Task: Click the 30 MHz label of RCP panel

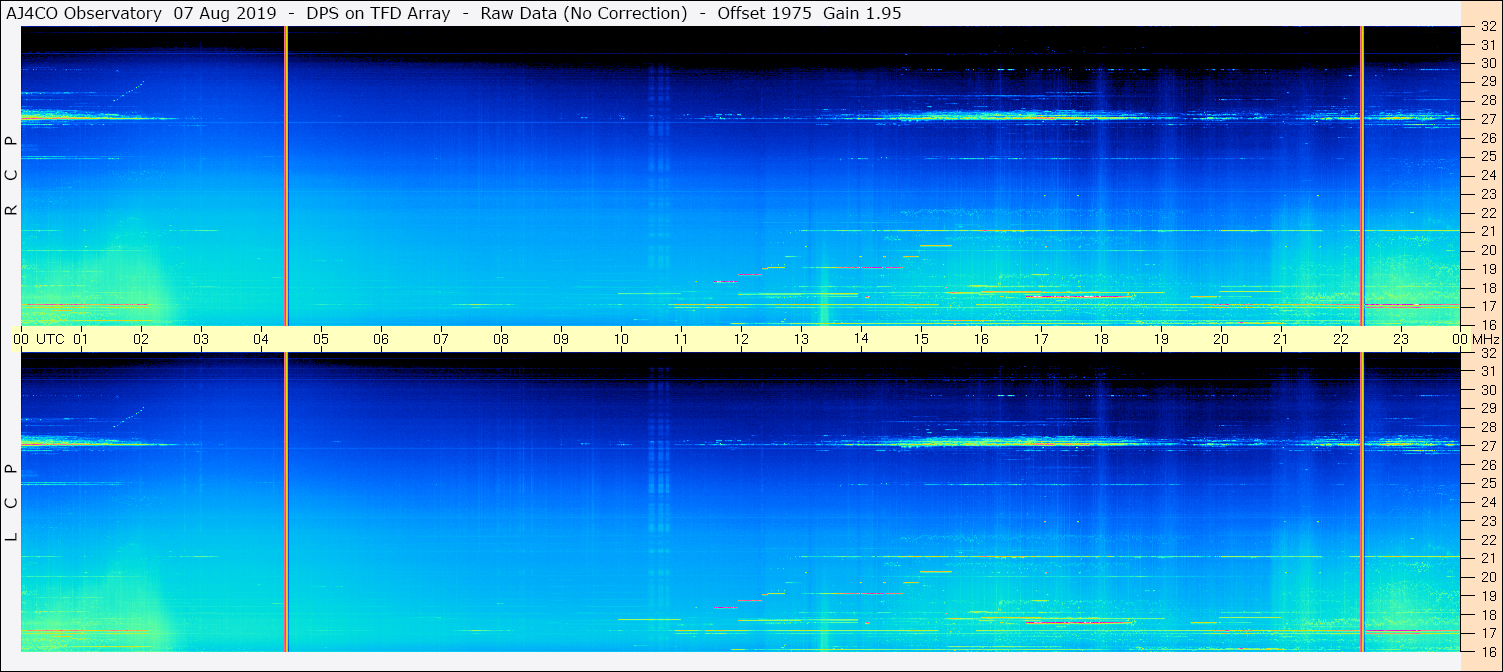Action: coord(1487,63)
